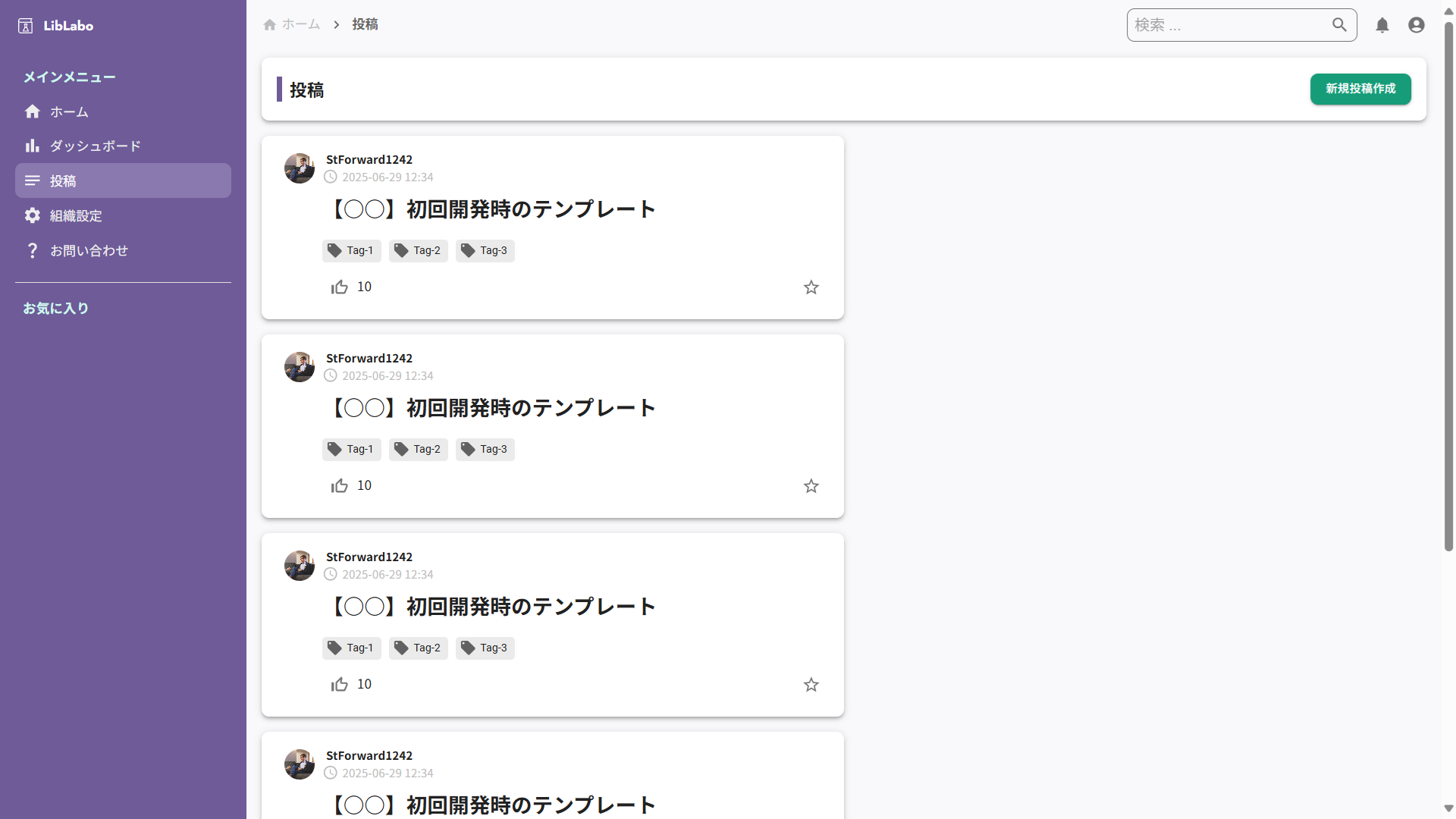Click first post's StForward1242 avatar

pyautogui.click(x=300, y=168)
